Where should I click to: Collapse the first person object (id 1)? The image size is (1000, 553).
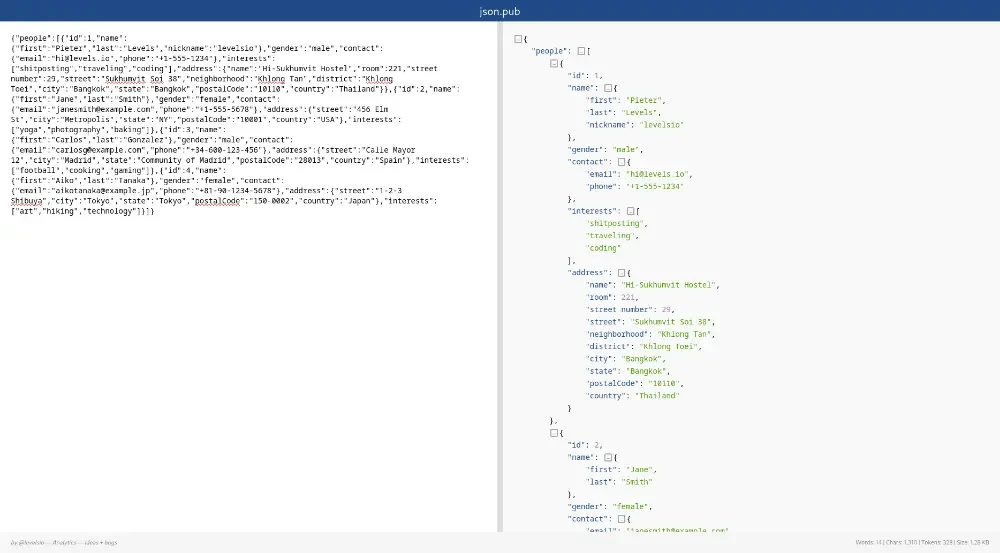[554, 63]
